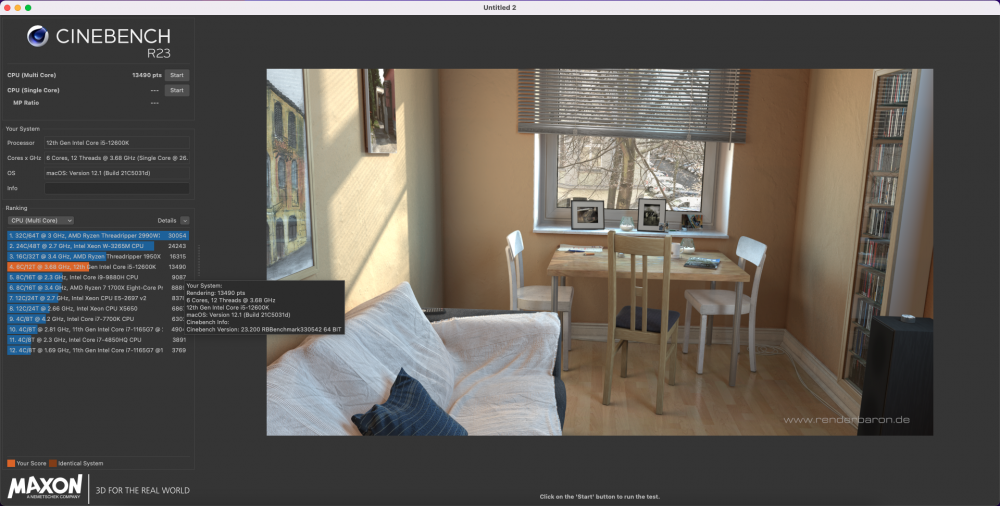This screenshot has height=506, width=1000.
Task: Select the Threadripper 2990W ranking row
Action: (x=98, y=235)
